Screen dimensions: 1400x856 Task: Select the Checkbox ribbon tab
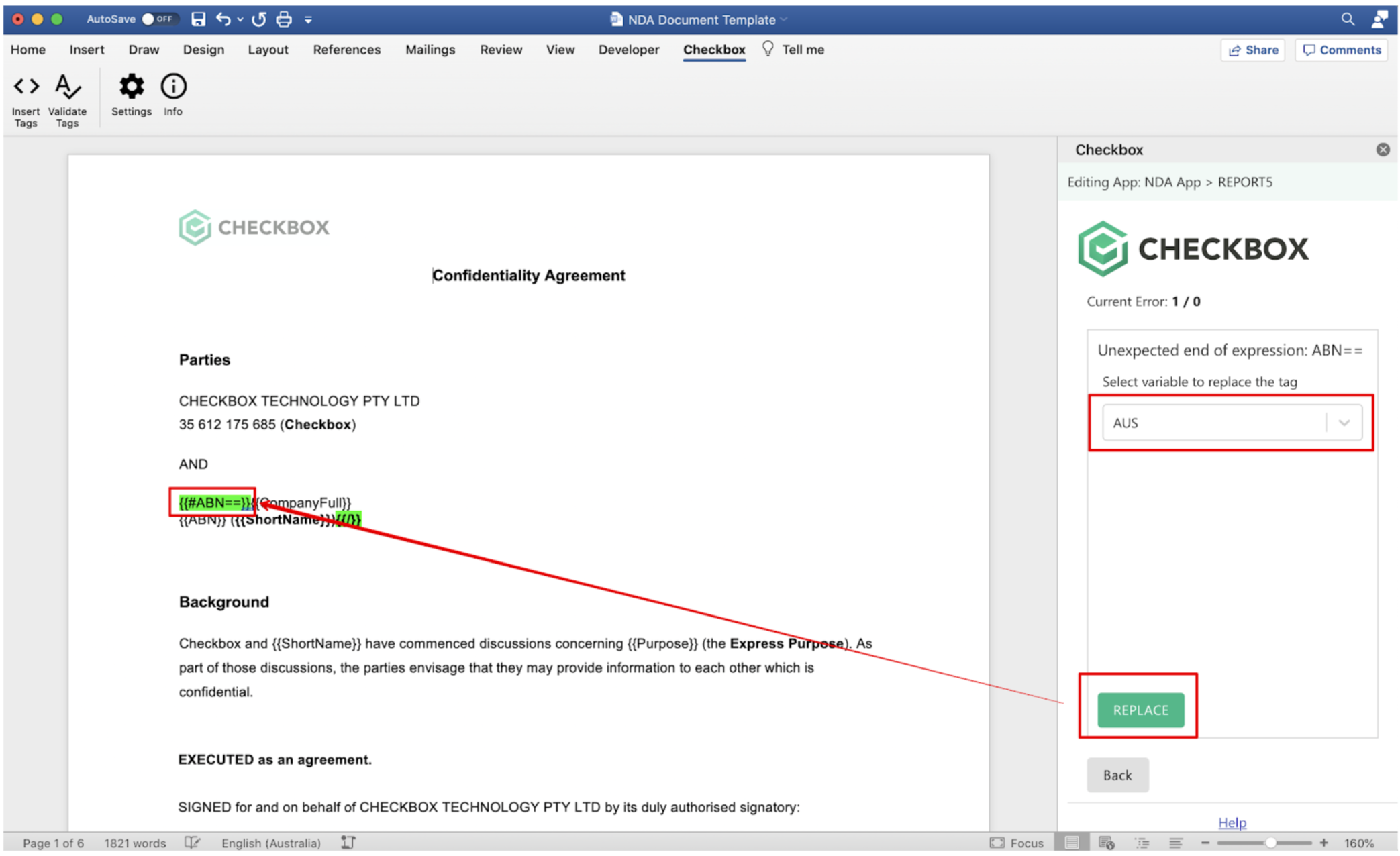pos(714,50)
